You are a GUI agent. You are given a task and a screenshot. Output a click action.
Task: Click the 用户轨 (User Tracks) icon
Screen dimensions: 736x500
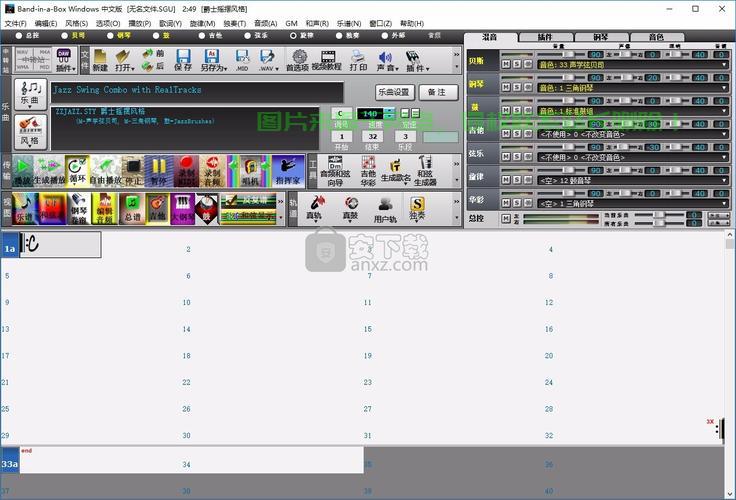click(x=385, y=208)
